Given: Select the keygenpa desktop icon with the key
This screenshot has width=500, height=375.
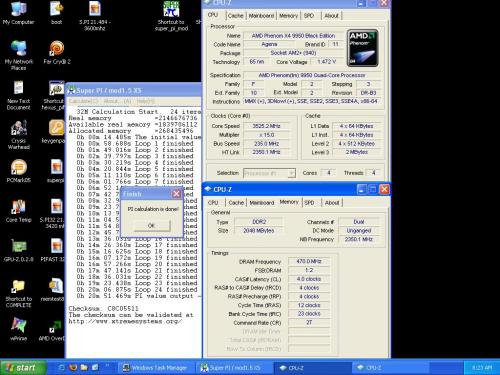Looking at the screenshot, I should point(54,132).
